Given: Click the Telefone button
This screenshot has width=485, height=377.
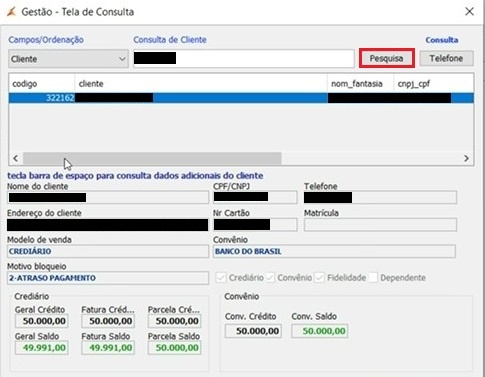Looking at the screenshot, I should click(x=446, y=58).
